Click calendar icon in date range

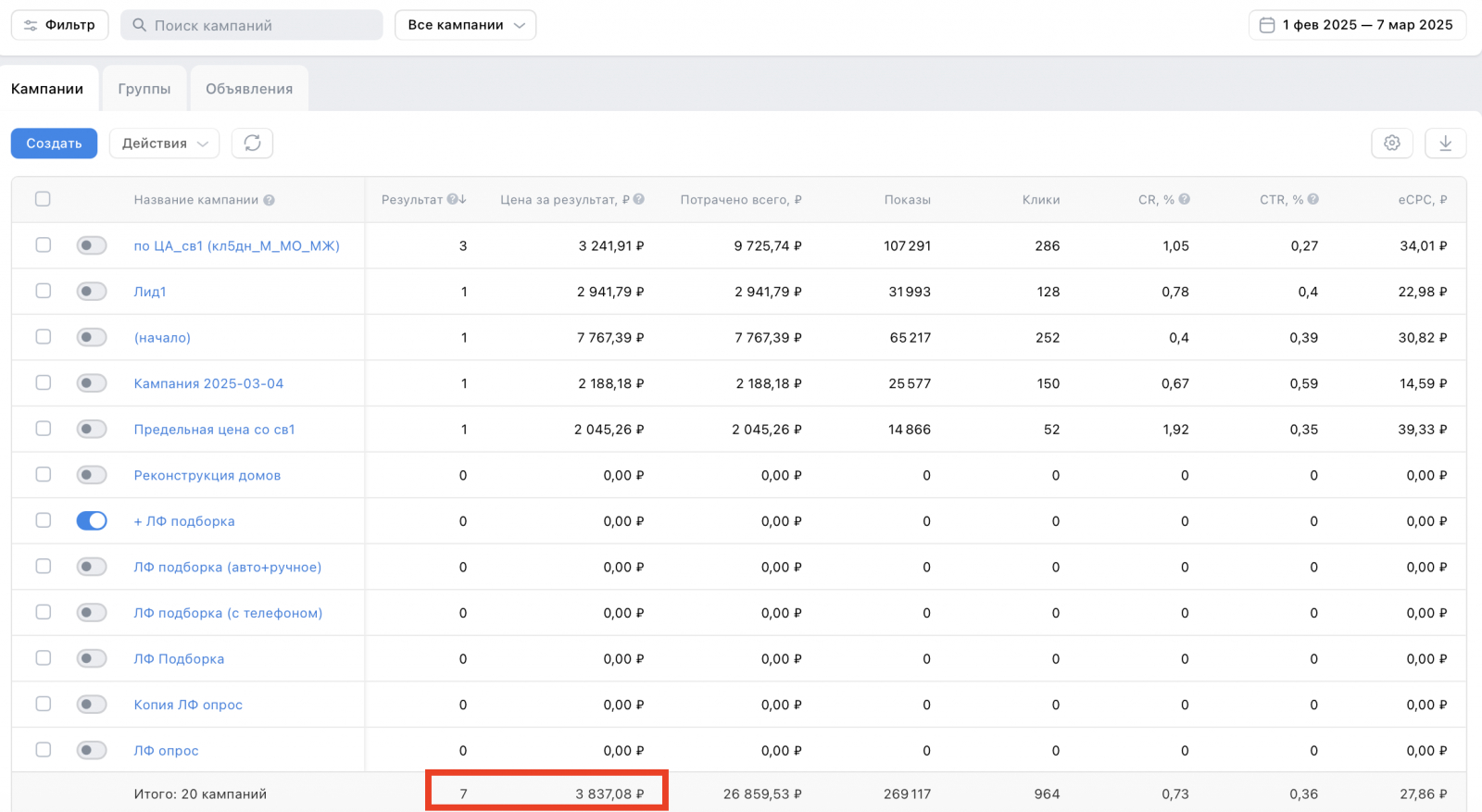[1267, 25]
